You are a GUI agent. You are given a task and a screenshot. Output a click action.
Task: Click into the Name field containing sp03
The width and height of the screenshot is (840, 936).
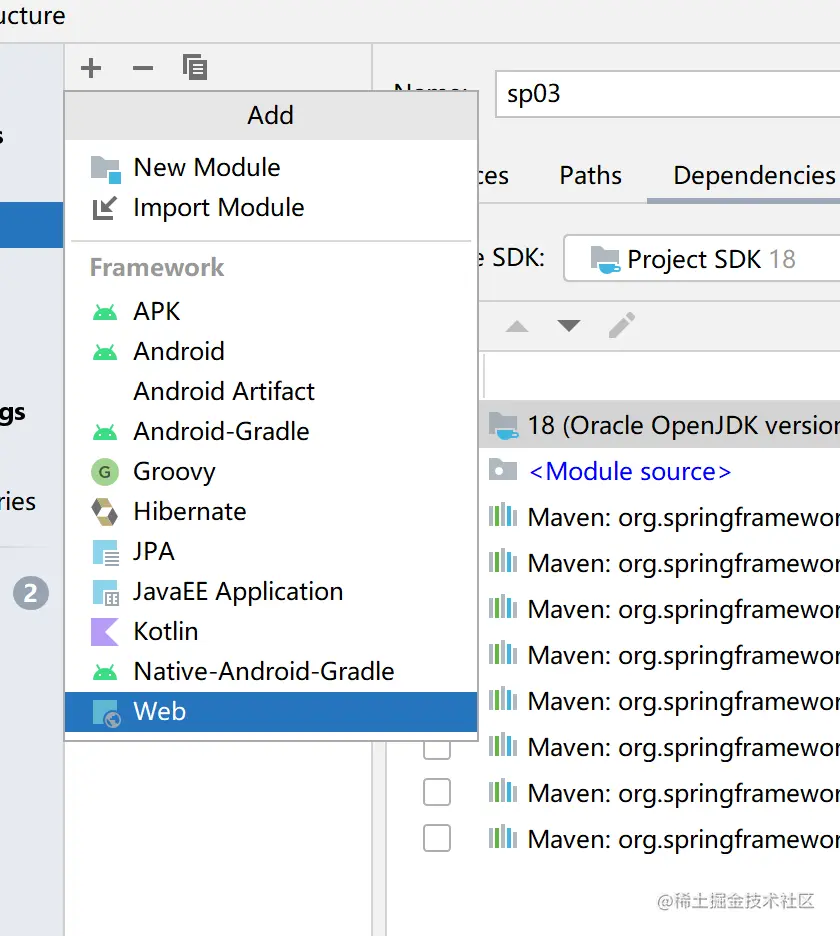[x=667, y=94]
